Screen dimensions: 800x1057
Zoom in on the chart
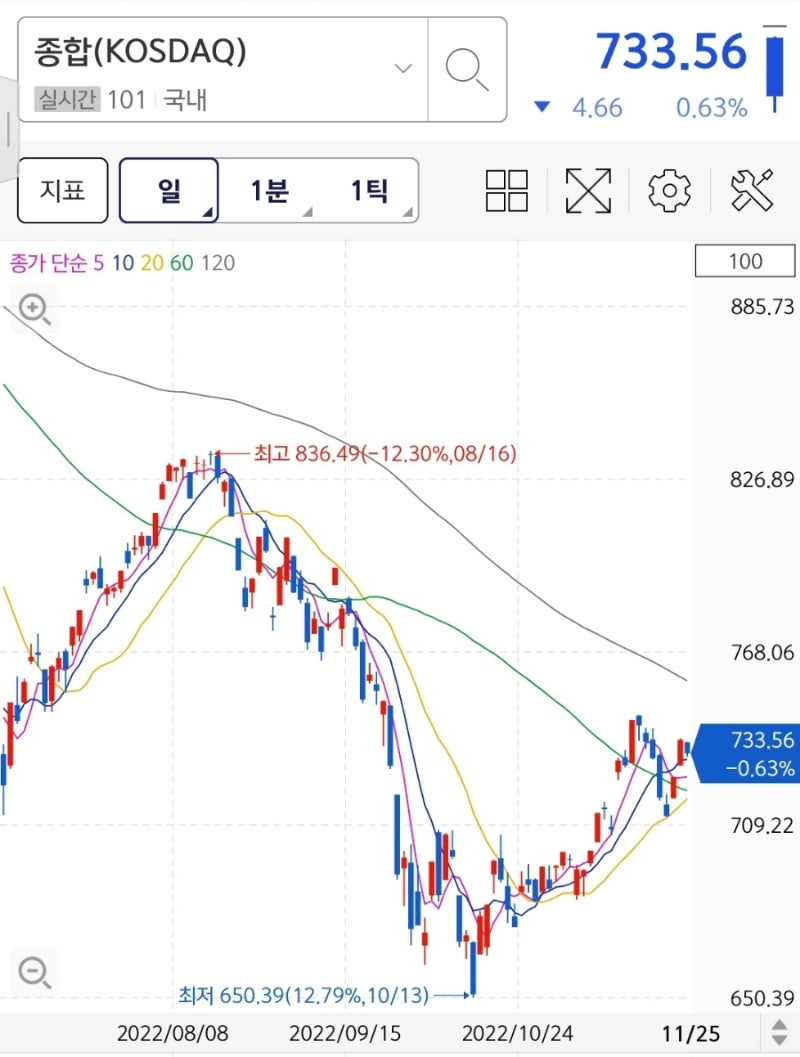[34, 309]
